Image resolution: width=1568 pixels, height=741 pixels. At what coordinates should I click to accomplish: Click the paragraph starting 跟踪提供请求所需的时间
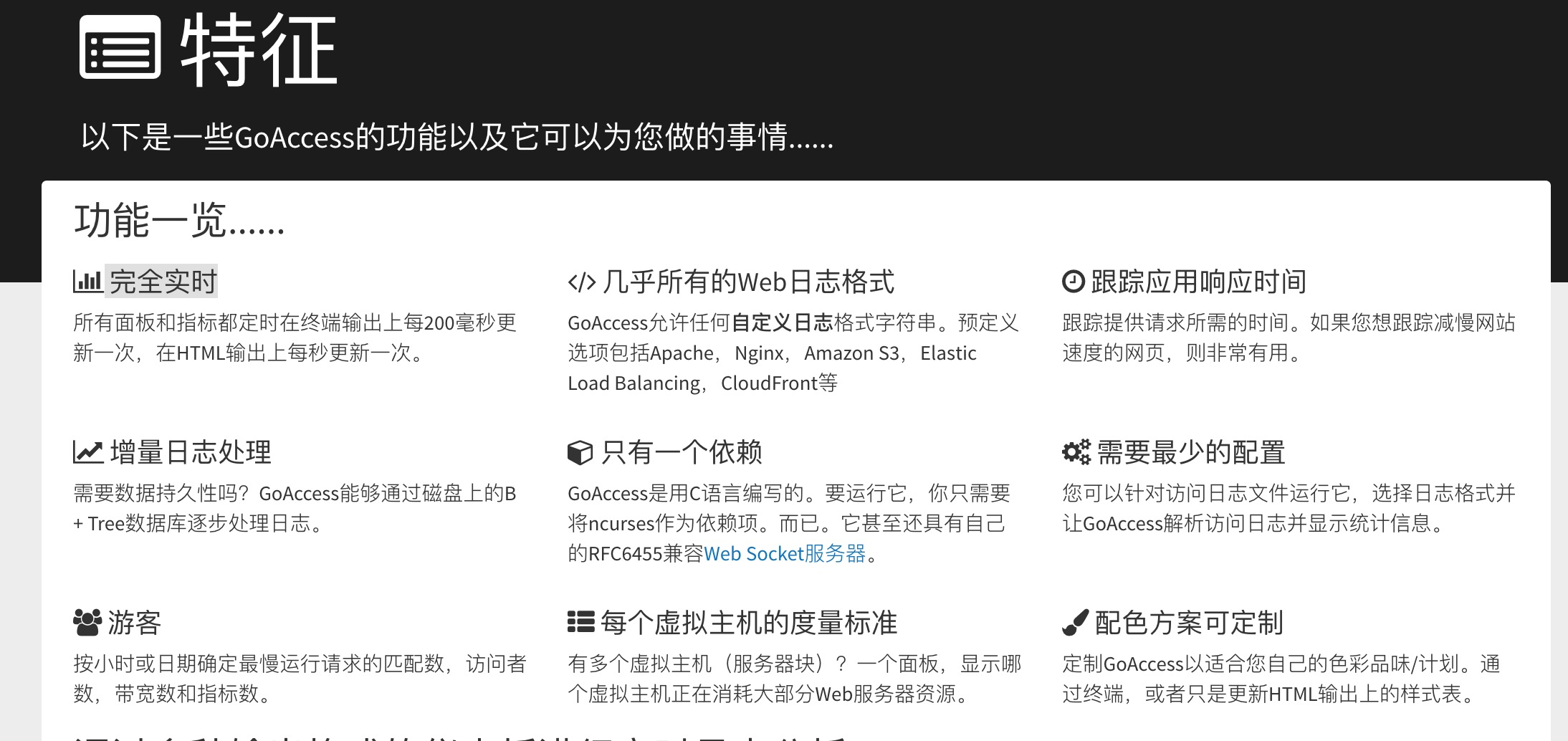click(x=1289, y=338)
